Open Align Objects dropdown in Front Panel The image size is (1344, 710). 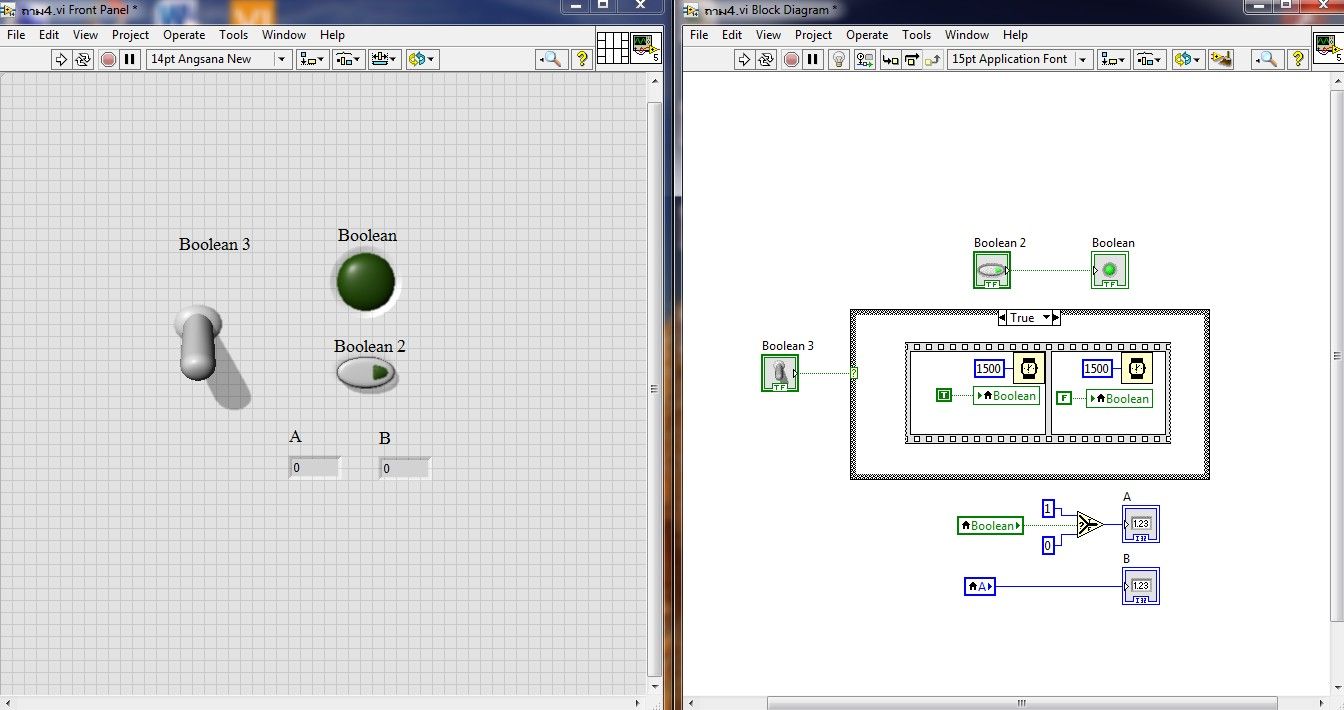coord(313,59)
